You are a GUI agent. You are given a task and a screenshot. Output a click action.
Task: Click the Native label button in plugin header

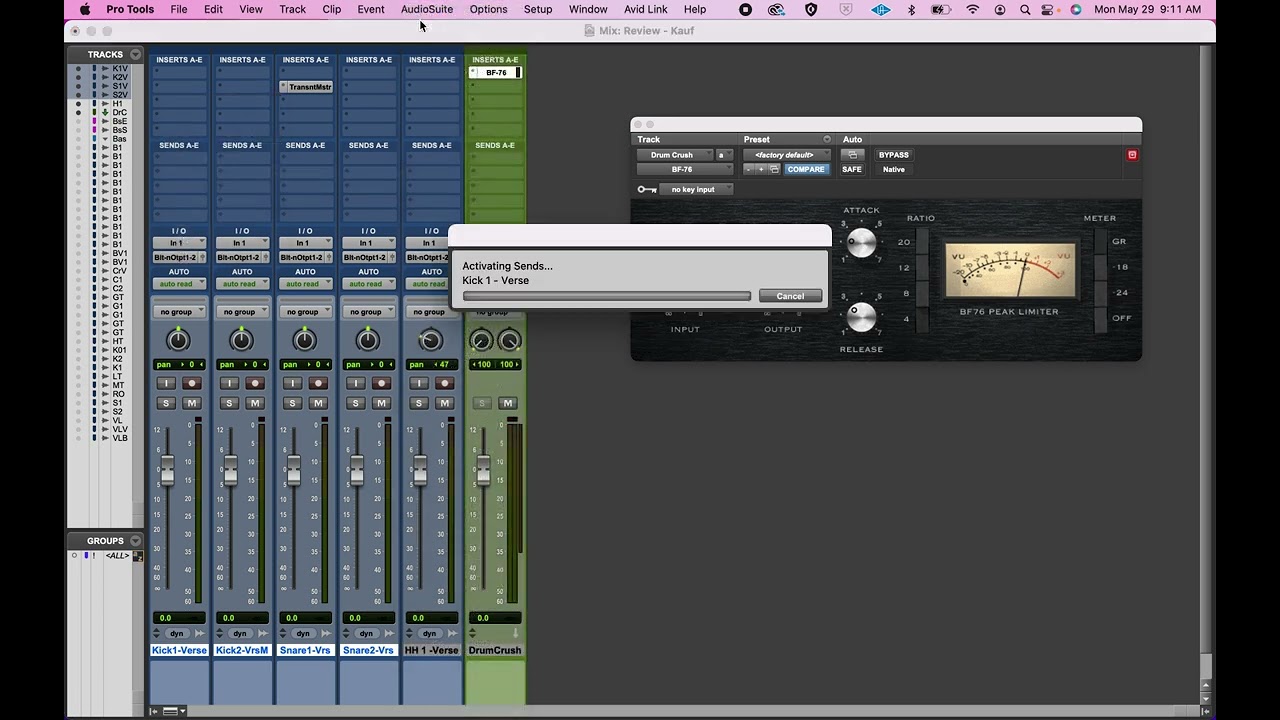[894, 169]
